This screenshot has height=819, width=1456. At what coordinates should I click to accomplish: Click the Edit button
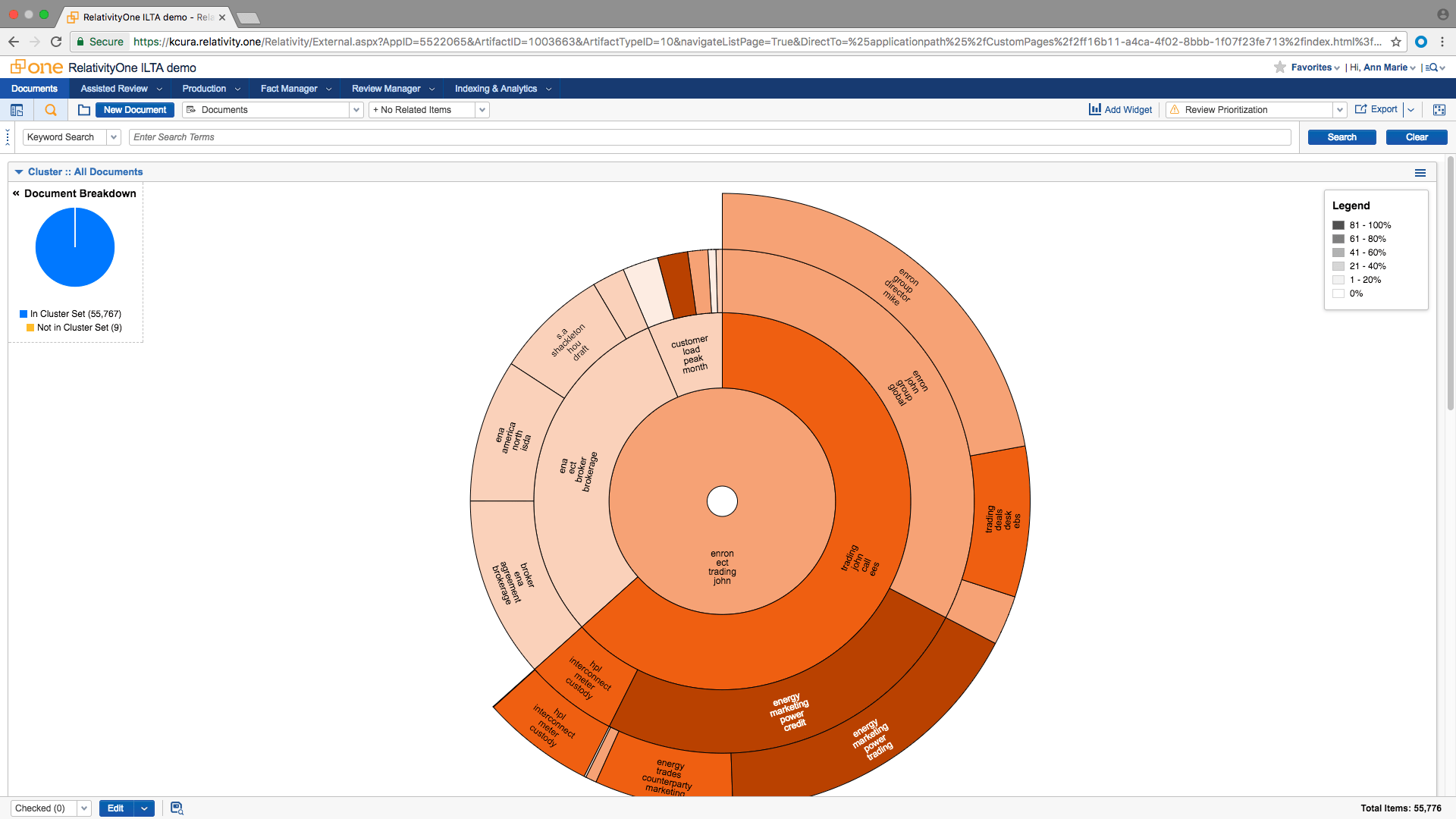tap(116, 808)
